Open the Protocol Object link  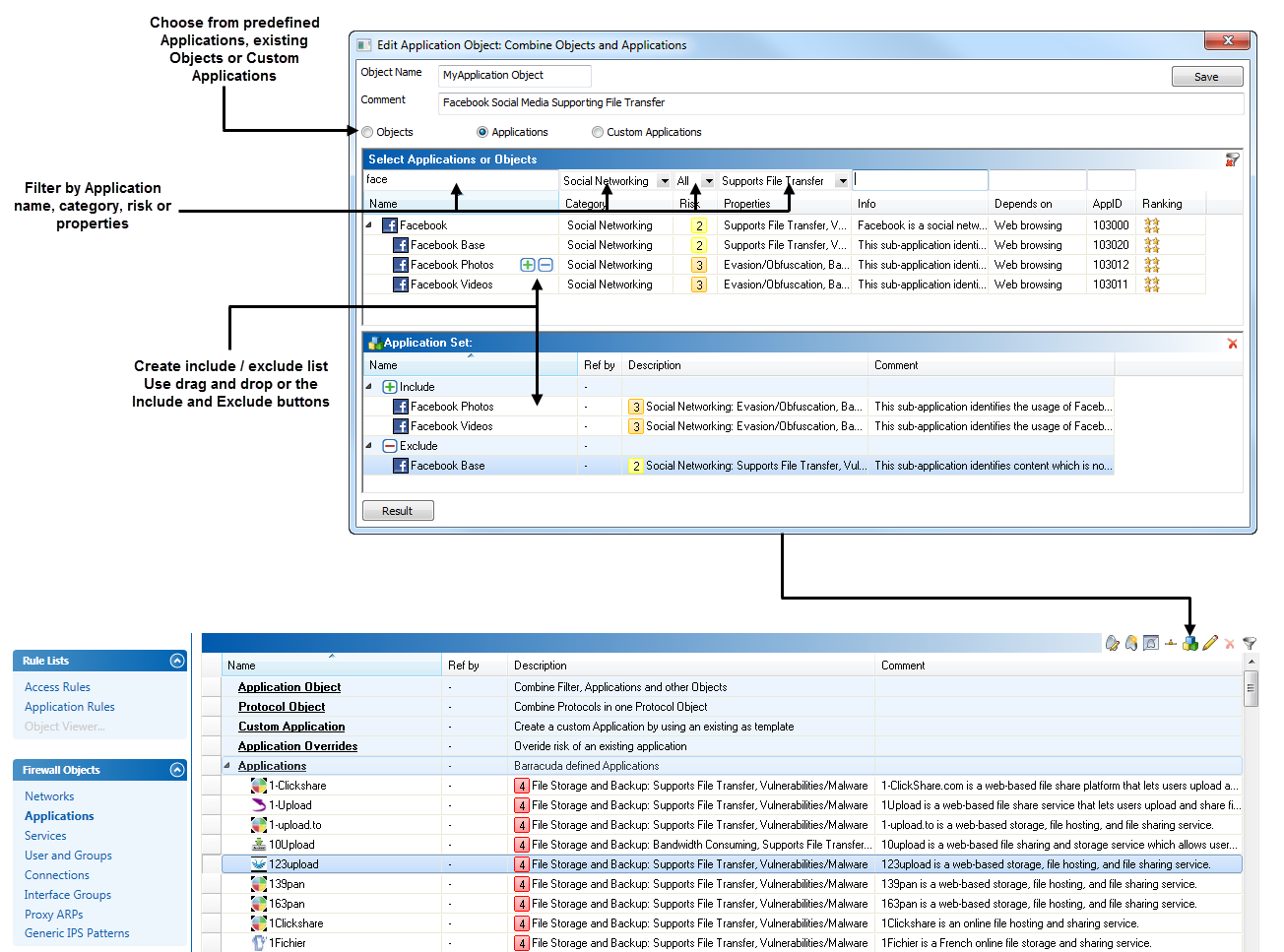pos(282,707)
